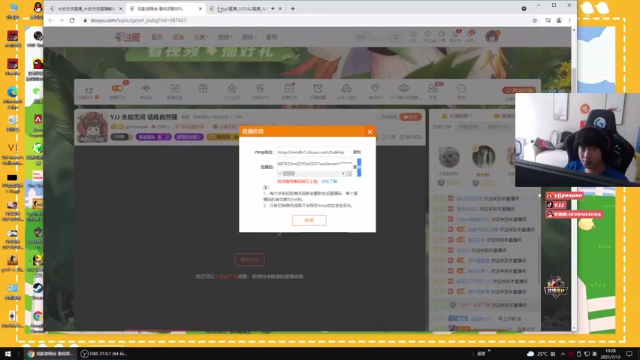Open Chrome from the Windows taskbar
This screenshot has height=360, width=640.
tap(49, 354)
